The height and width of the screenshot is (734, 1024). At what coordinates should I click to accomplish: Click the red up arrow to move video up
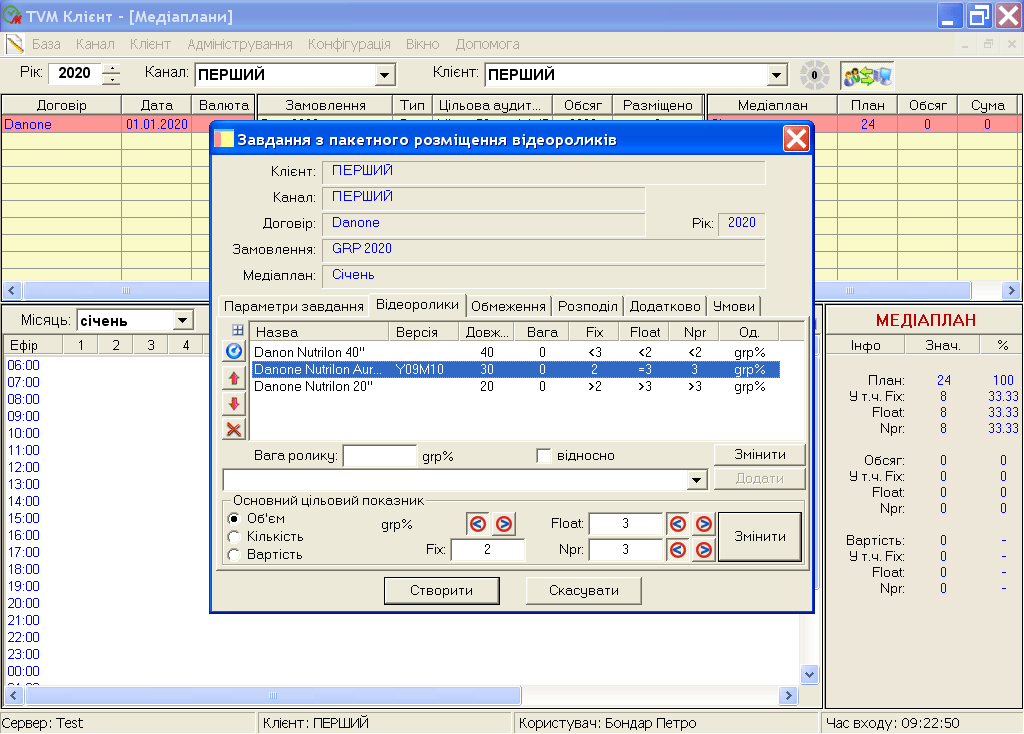234,378
